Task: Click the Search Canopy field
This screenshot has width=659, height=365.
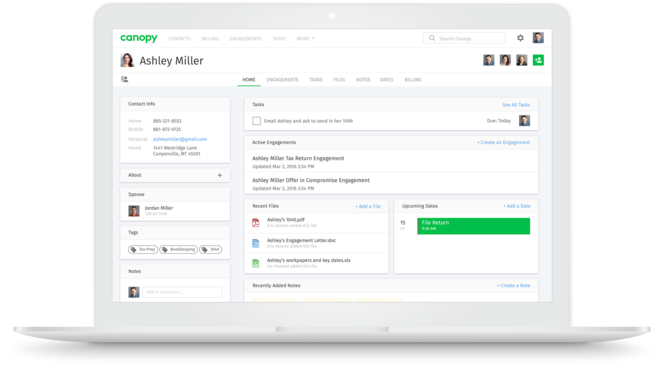Action: [x=464, y=38]
